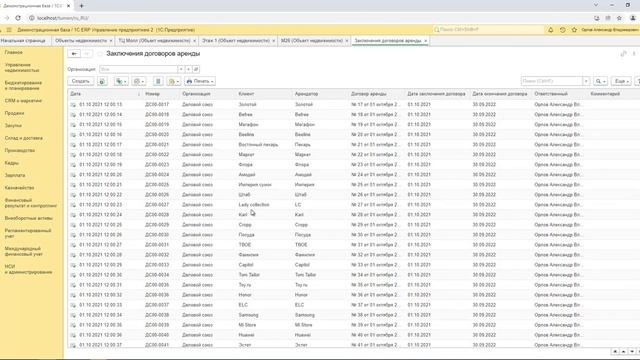Open notifications bell in the yellow header
Viewport: 640px width, 360px height.
click(x=551, y=30)
